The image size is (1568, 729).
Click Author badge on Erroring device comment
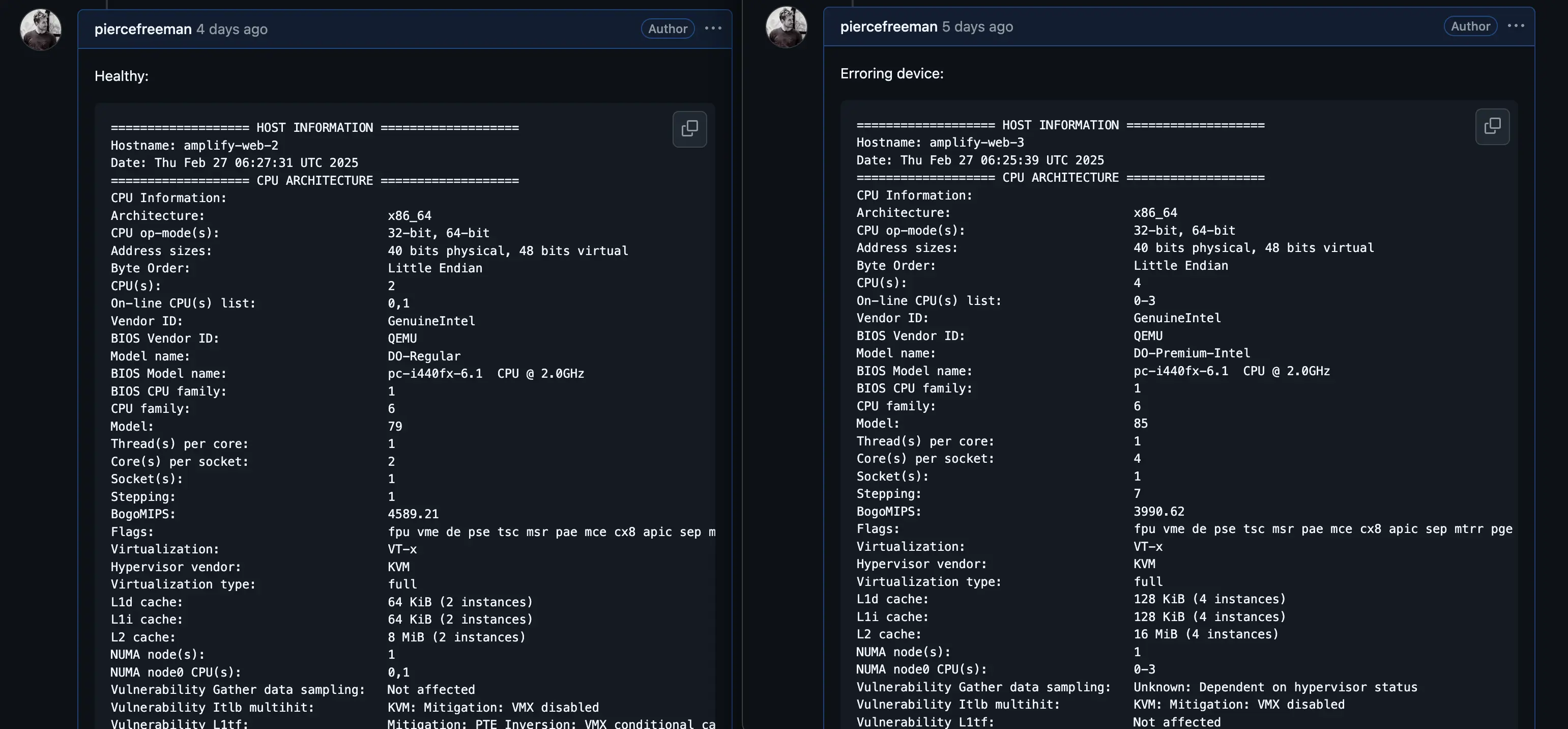pyautogui.click(x=1470, y=26)
